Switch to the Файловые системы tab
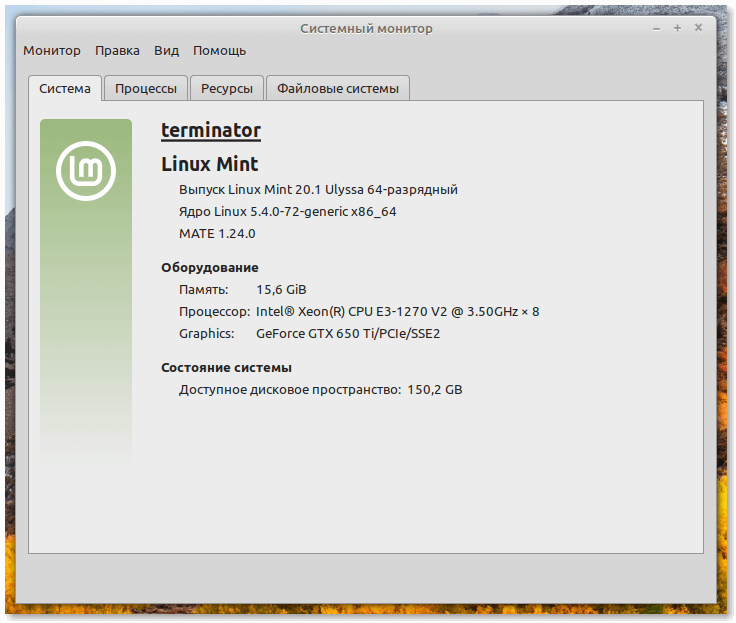The image size is (736, 623). [338, 88]
